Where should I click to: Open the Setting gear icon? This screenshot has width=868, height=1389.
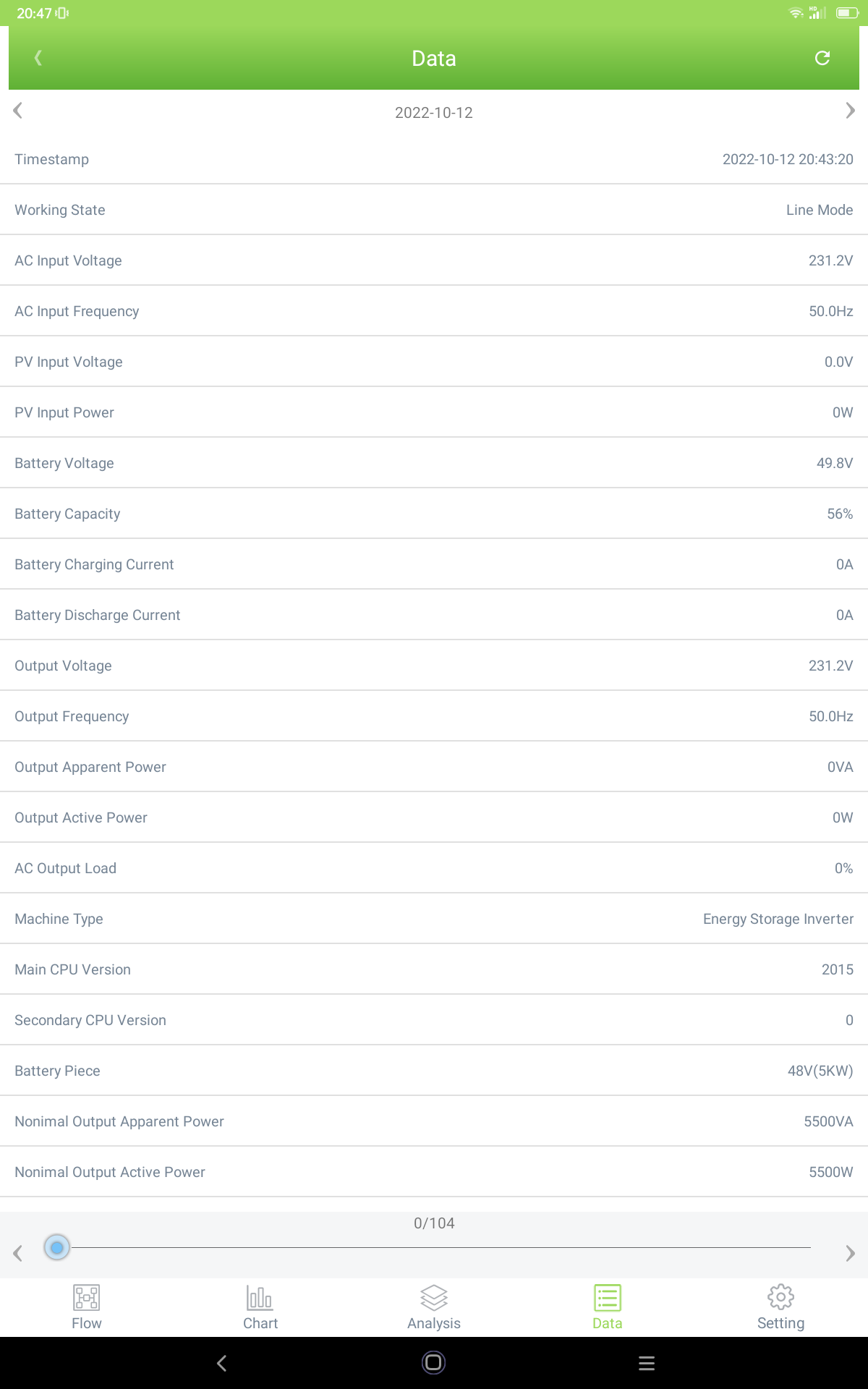point(780,1298)
